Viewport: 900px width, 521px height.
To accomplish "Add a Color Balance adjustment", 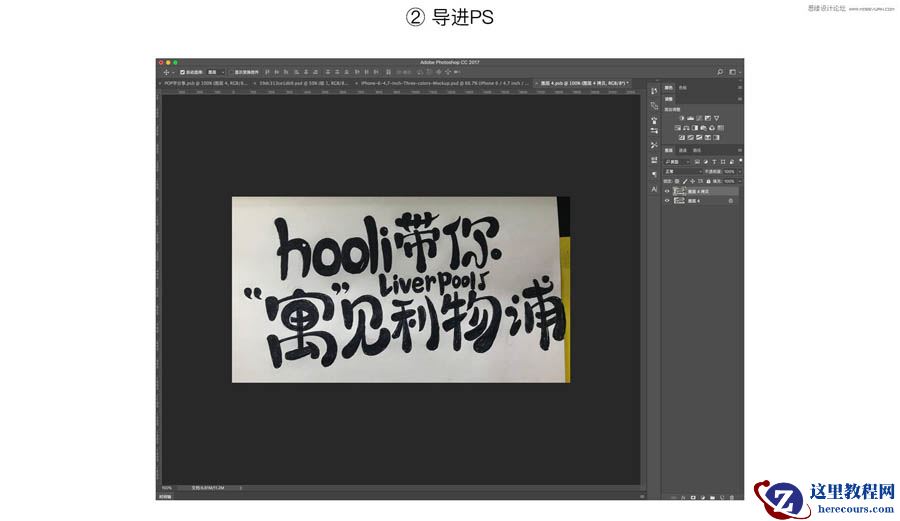I will [686, 128].
